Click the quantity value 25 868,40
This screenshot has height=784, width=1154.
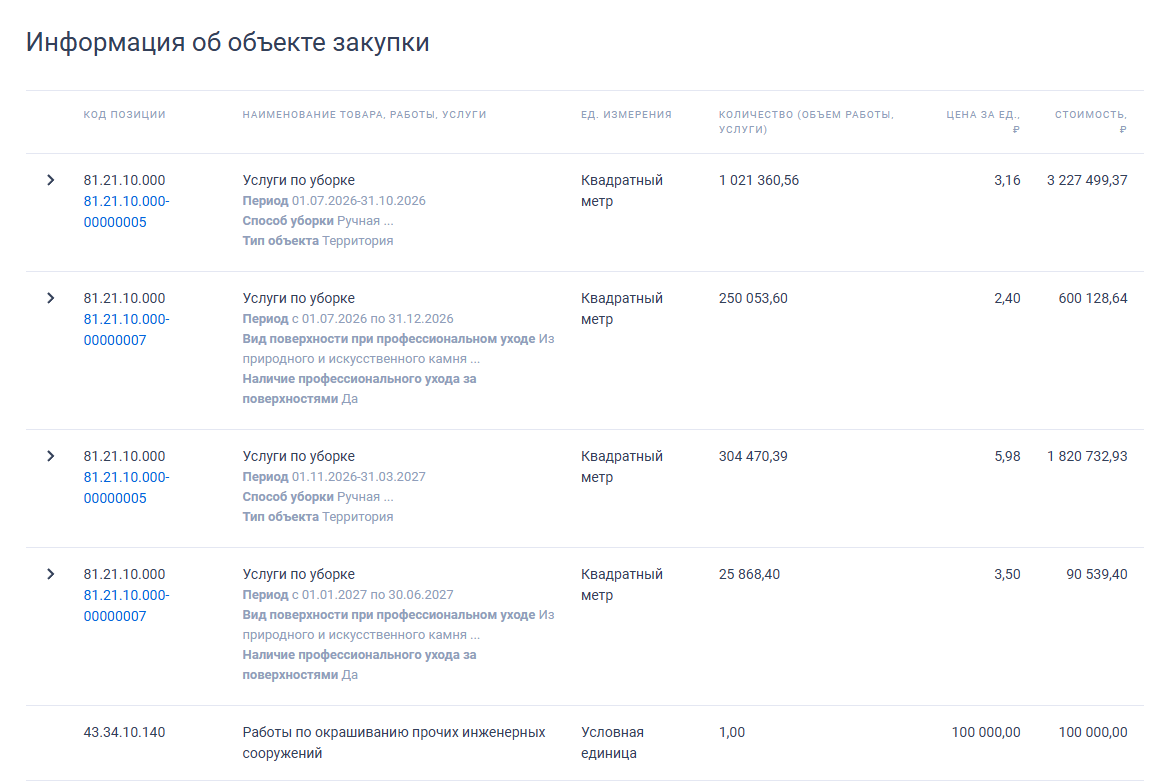749,574
